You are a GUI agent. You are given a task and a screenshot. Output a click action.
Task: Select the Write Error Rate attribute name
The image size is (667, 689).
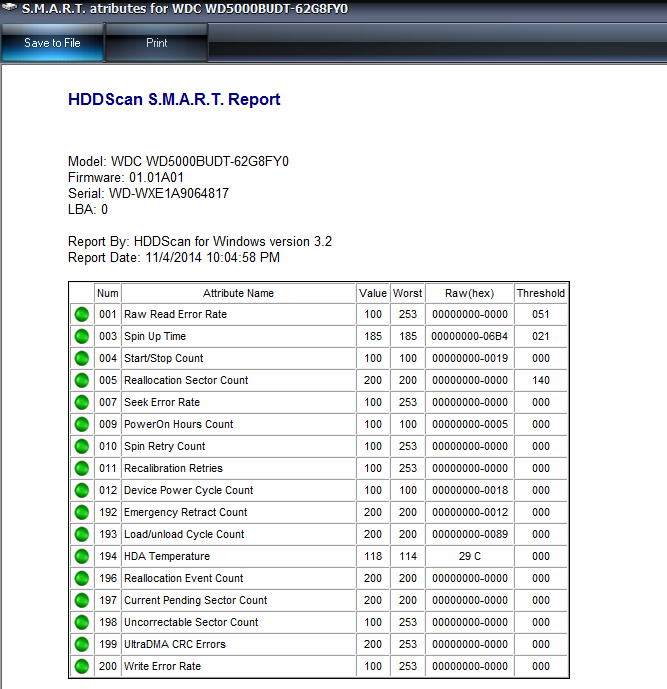162,666
